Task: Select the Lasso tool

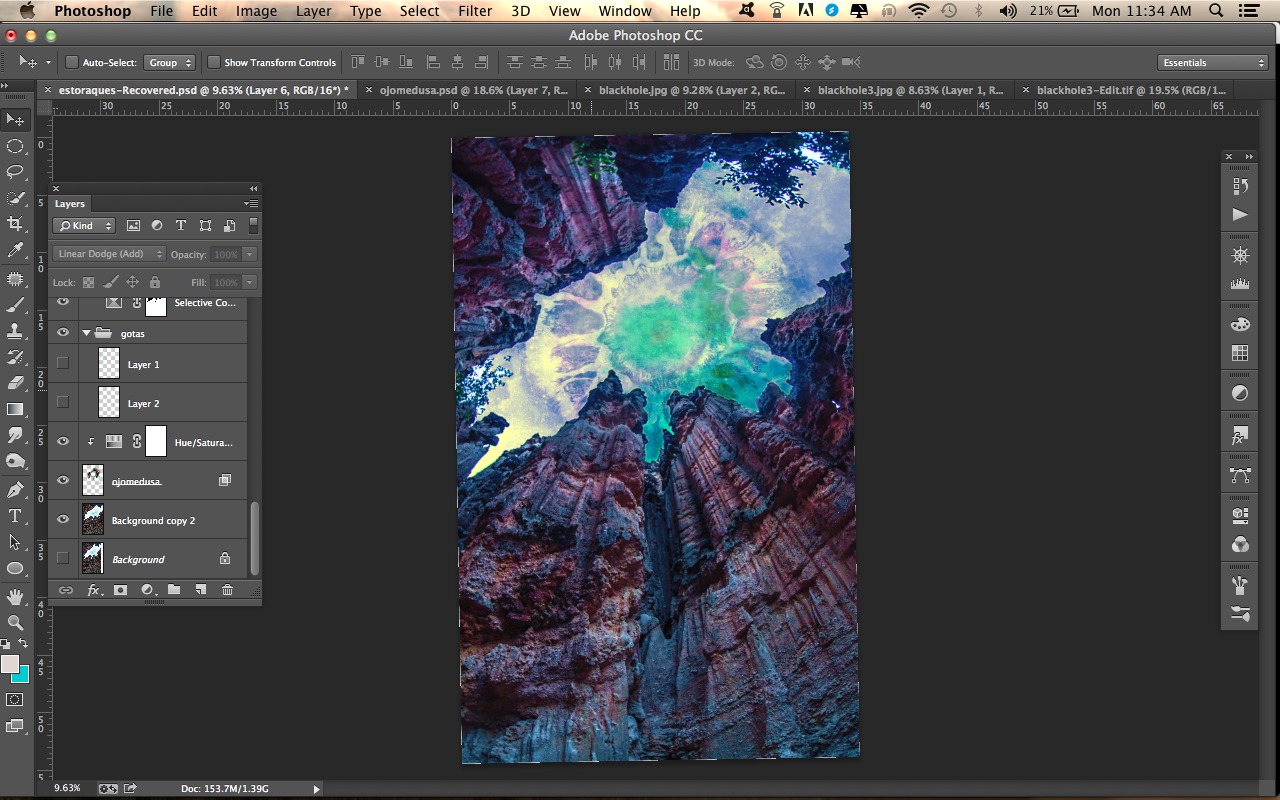Action: [16, 172]
